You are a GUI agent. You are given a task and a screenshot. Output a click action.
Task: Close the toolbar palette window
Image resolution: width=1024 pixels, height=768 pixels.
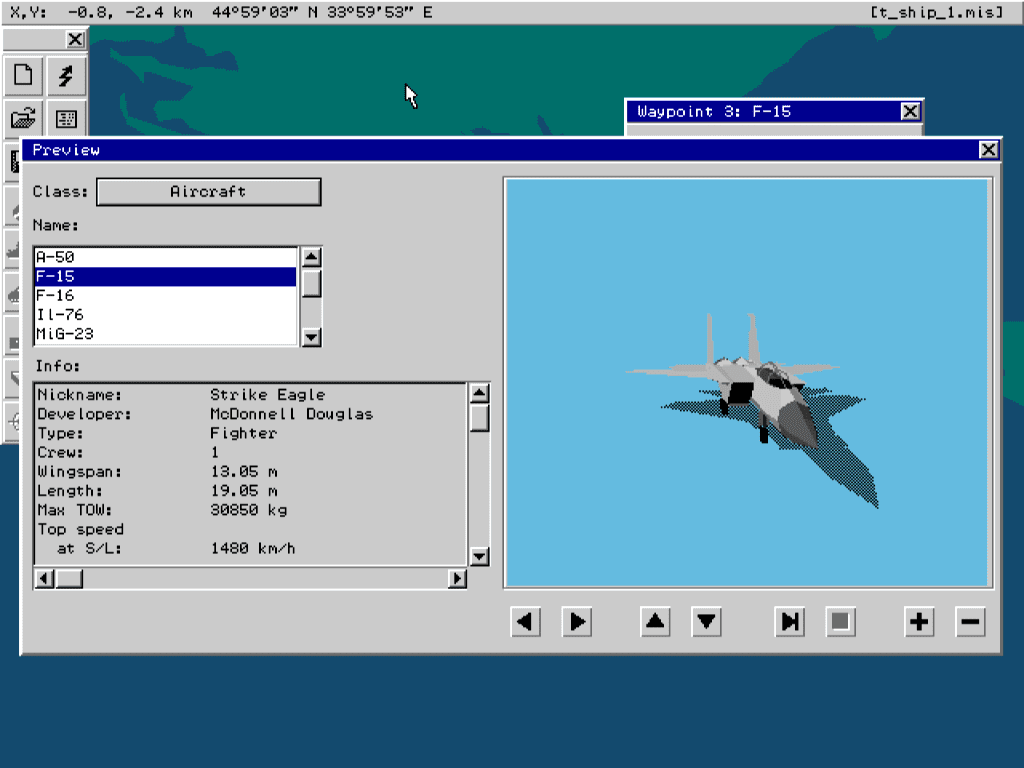pyautogui.click(x=76, y=40)
